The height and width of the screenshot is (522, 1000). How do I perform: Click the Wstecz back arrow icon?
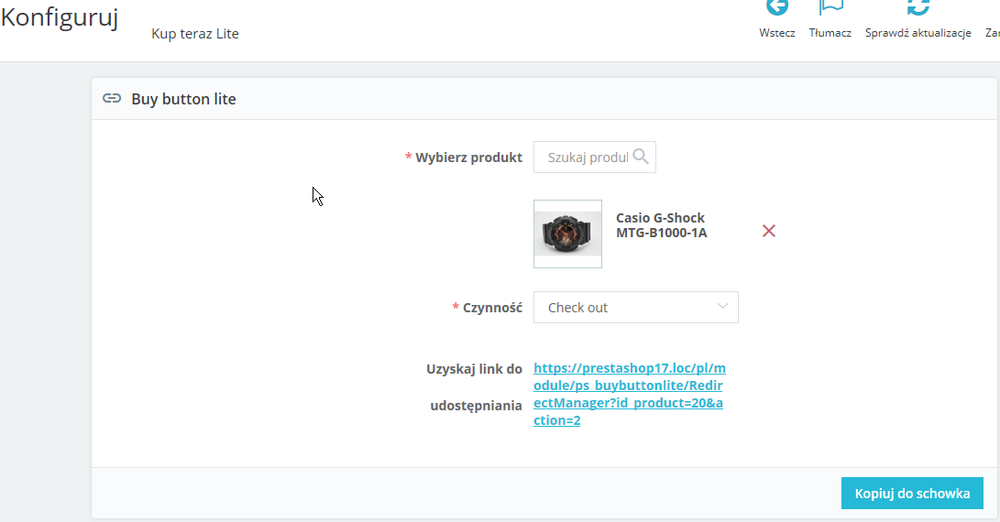pos(777,7)
